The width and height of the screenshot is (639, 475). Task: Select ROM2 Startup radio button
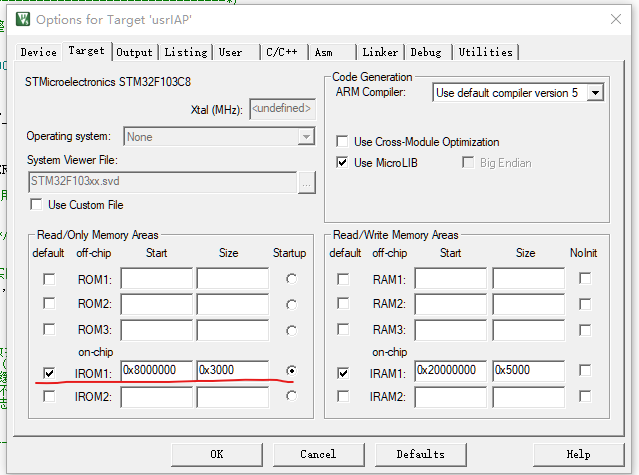[291, 304]
